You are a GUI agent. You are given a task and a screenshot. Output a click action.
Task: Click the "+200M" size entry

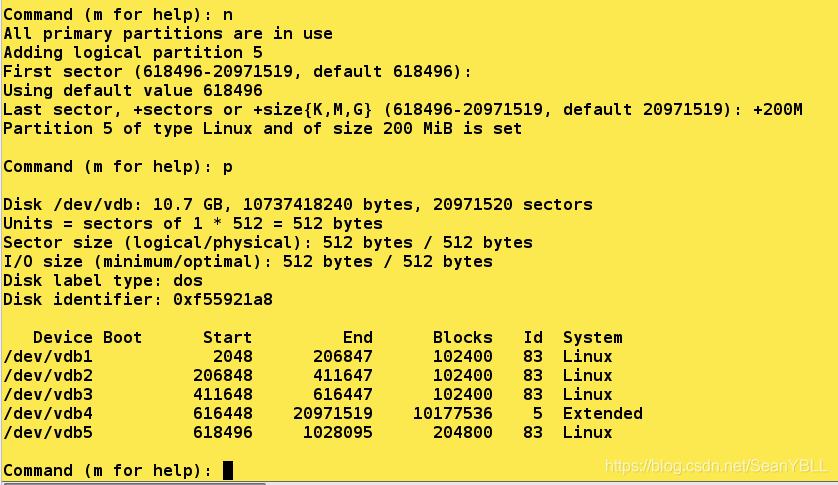pyautogui.click(x=778, y=110)
